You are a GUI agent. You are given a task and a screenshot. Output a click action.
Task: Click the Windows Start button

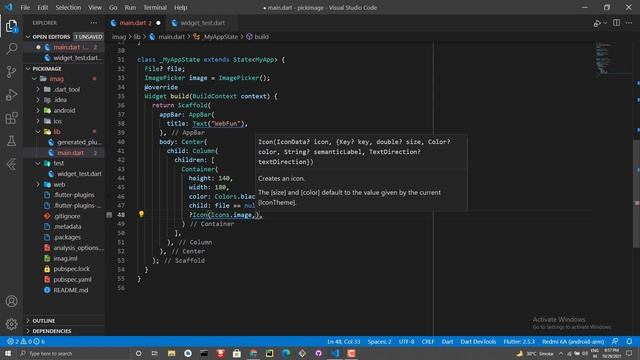click(8, 353)
